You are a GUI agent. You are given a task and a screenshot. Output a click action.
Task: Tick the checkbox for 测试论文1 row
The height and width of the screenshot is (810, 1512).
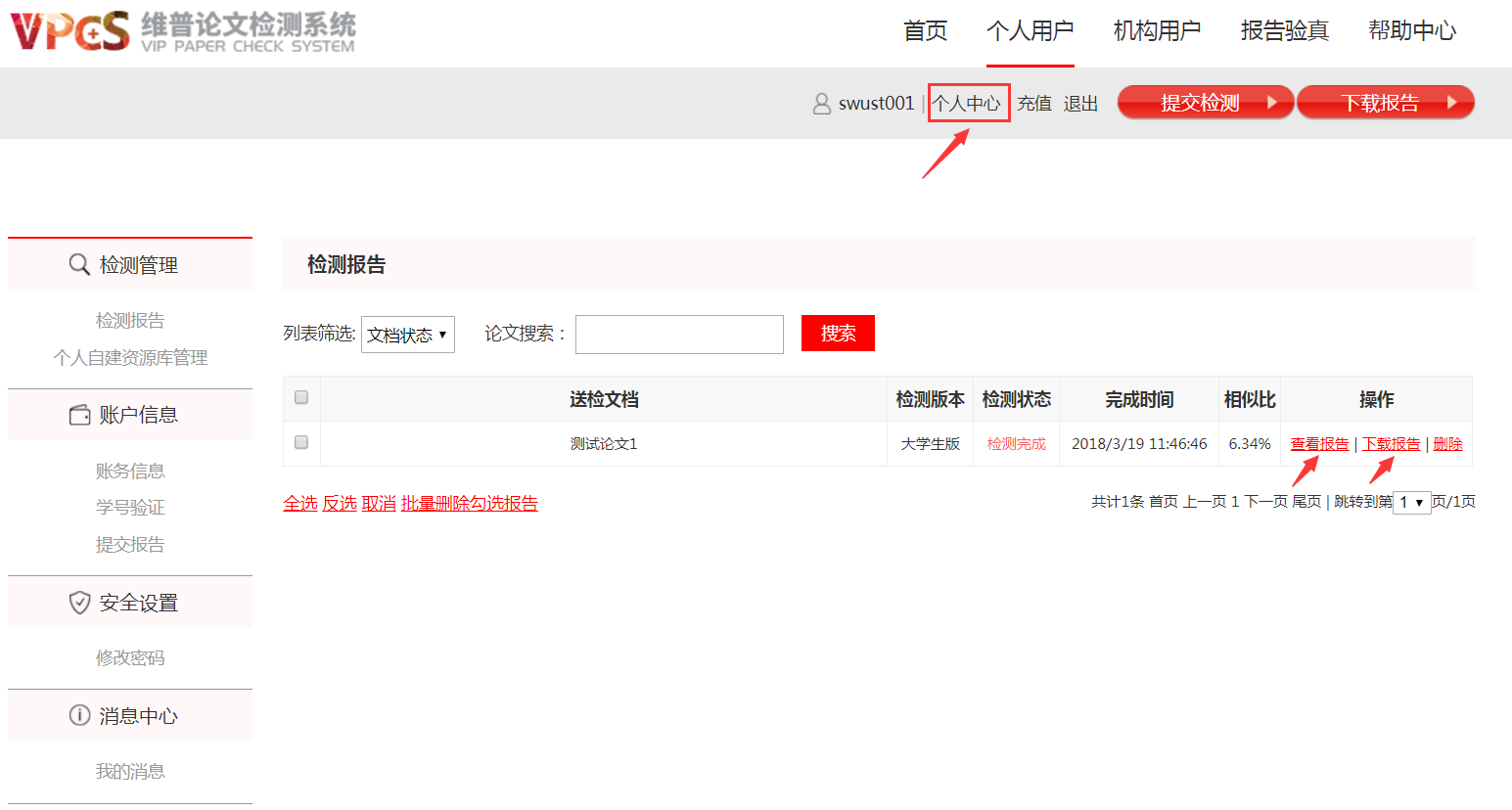click(301, 442)
